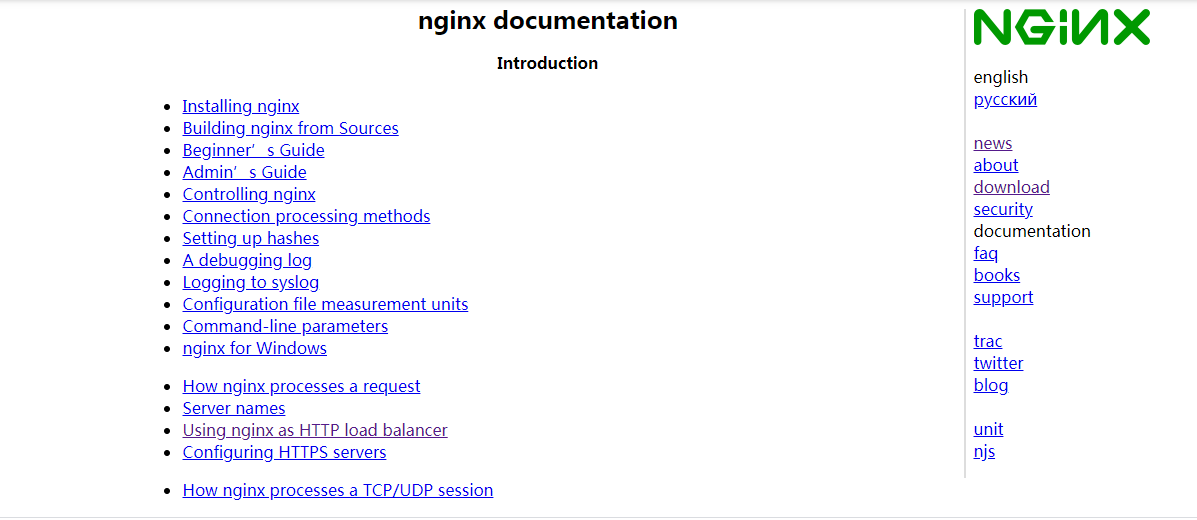Open nginx for Windows link

(254, 349)
